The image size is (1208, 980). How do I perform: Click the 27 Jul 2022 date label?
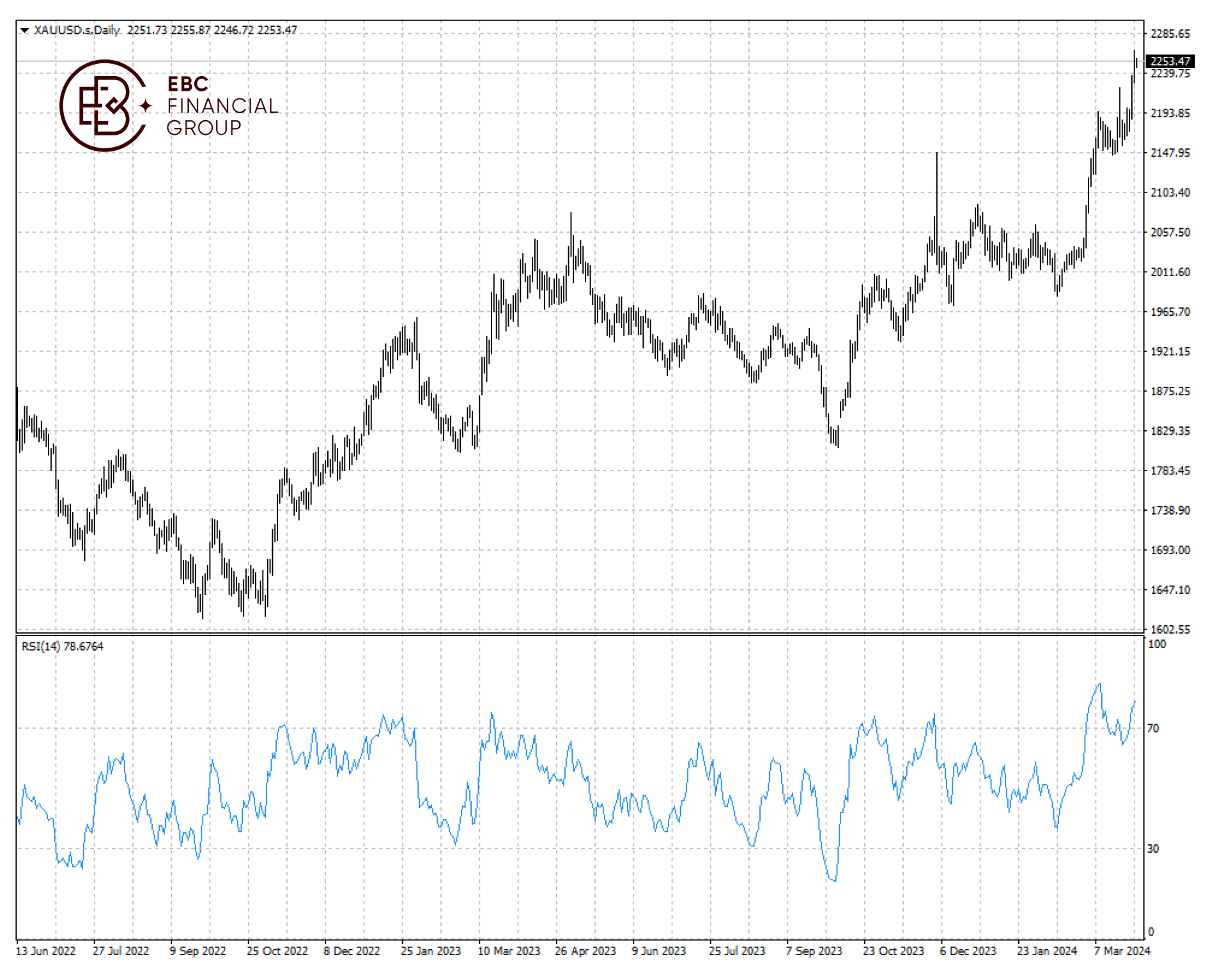[x=121, y=951]
